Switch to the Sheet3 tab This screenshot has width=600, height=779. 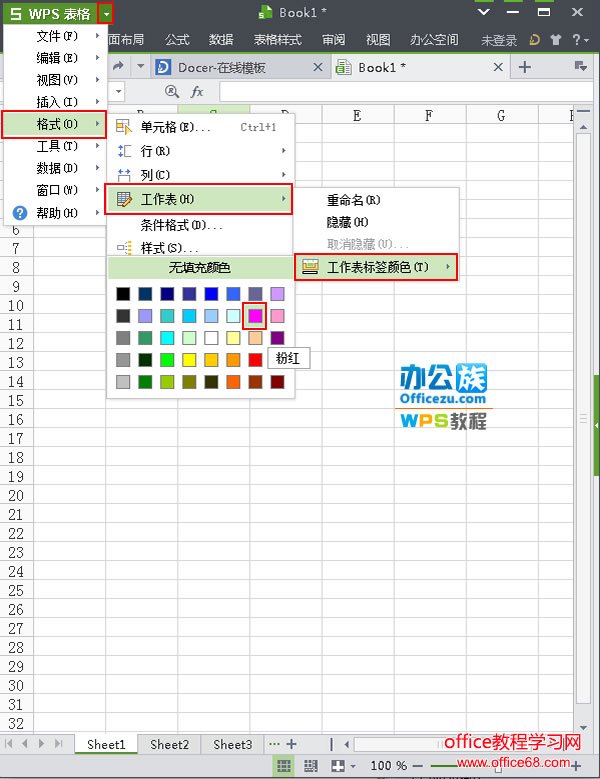click(x=232, y=744)
